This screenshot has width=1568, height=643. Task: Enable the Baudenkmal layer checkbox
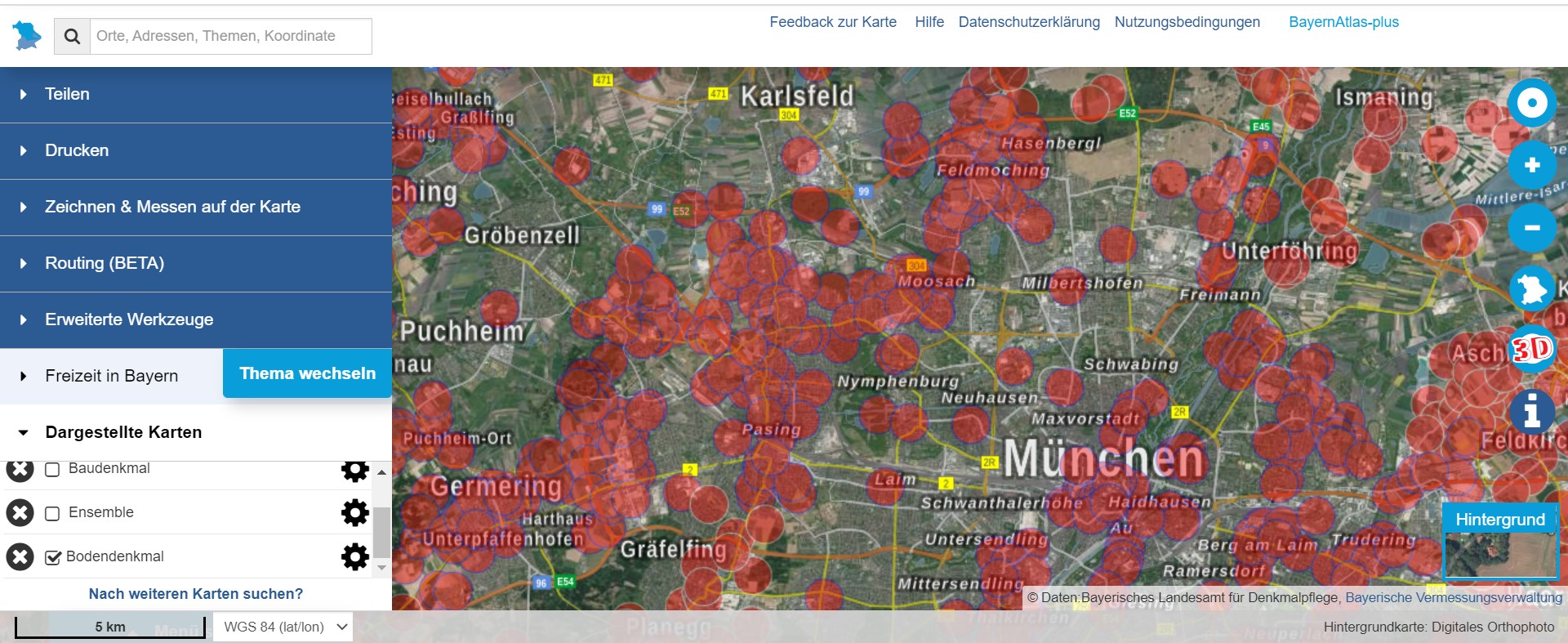[x=52, y=469]
